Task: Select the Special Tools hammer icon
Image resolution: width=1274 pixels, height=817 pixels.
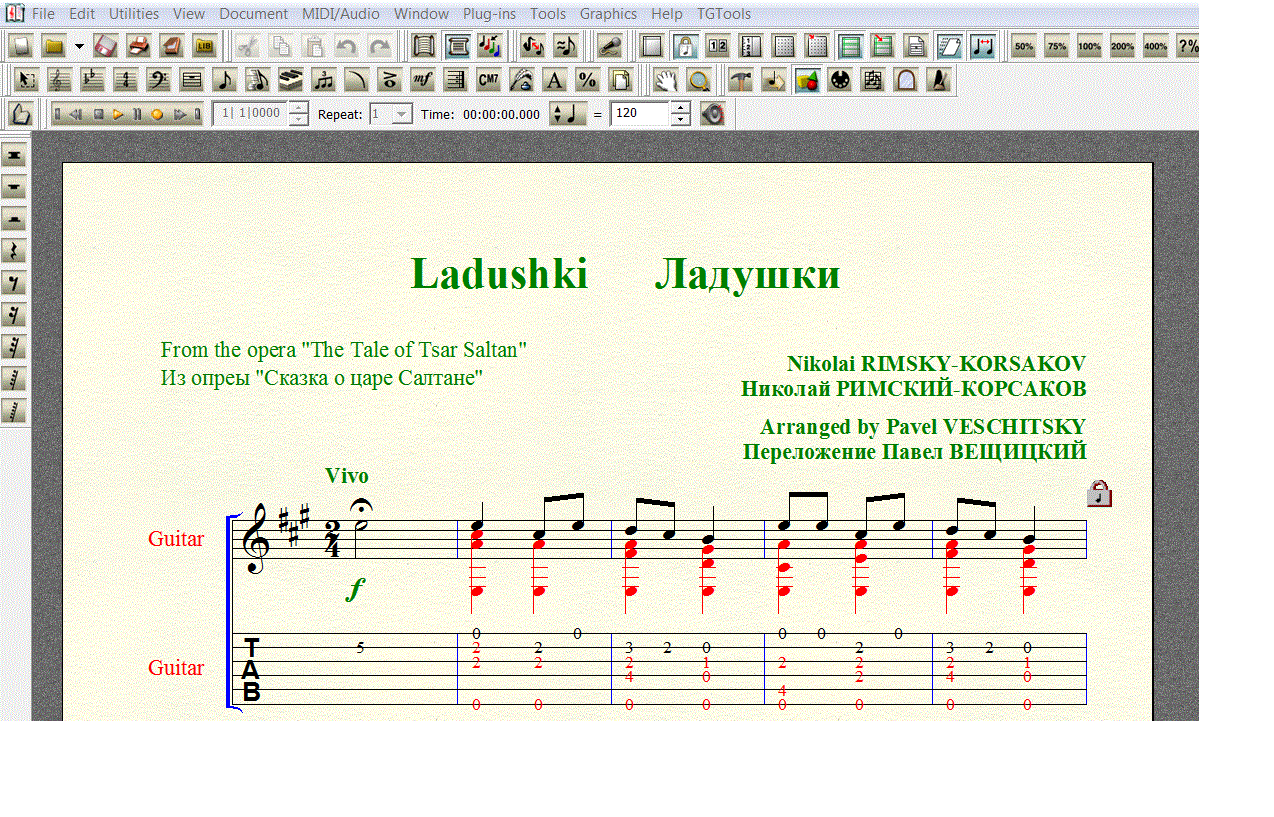Action: [x=741, y=80]
